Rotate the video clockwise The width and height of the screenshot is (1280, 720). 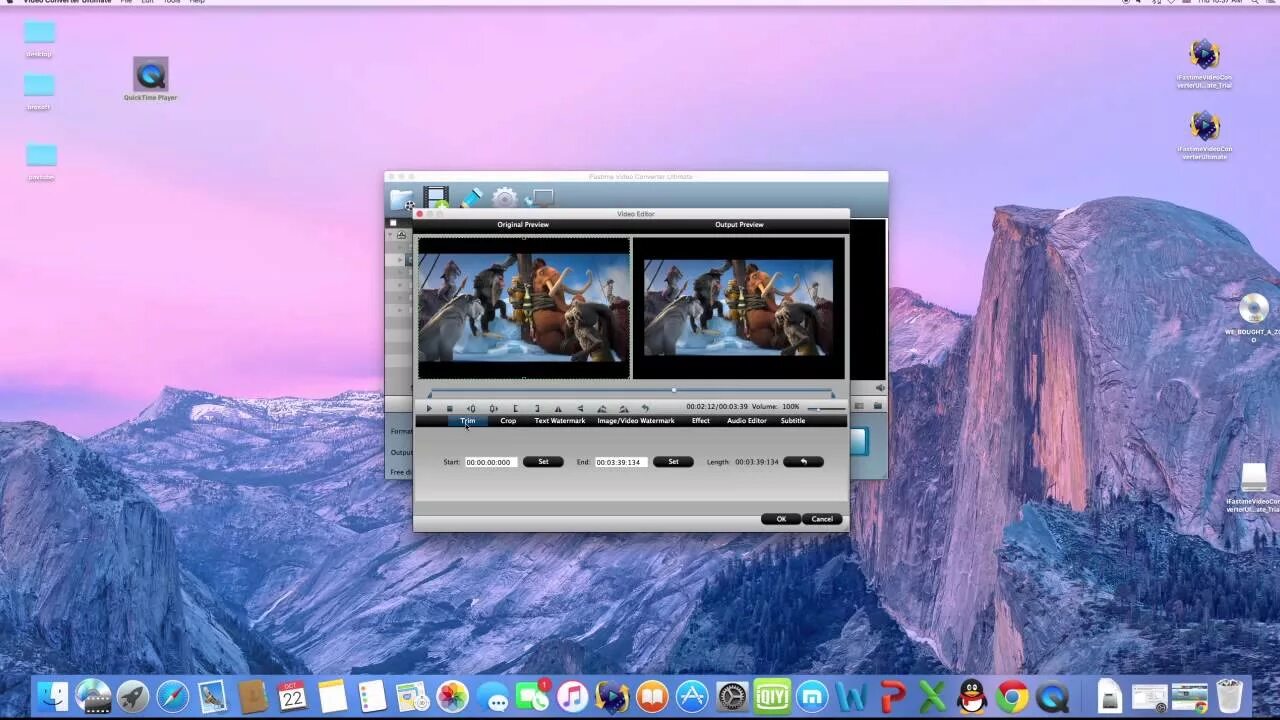pyautogui.click(x=623, y=408)
